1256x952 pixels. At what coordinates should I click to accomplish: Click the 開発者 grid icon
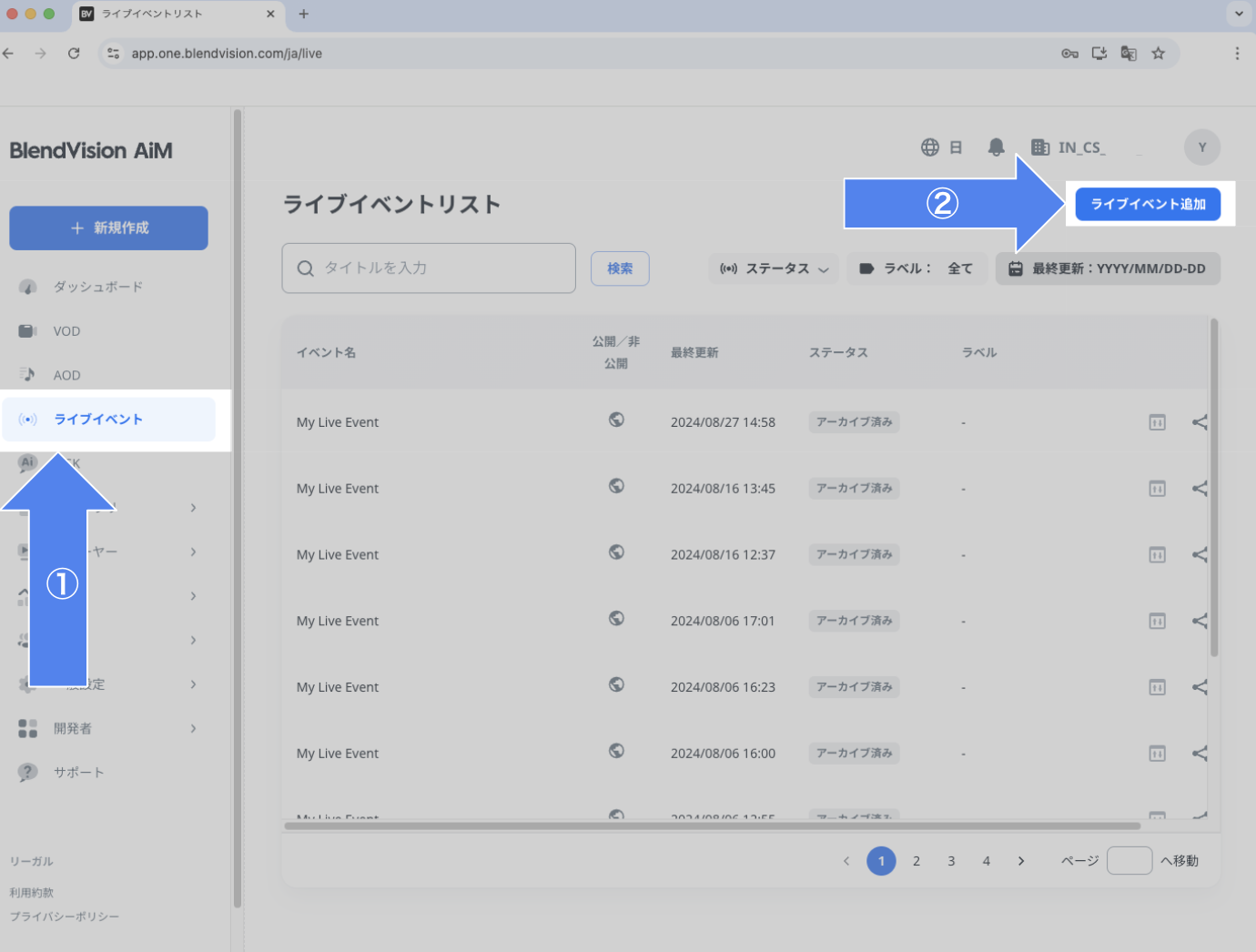pyautogui.click(x=28, y=728)
